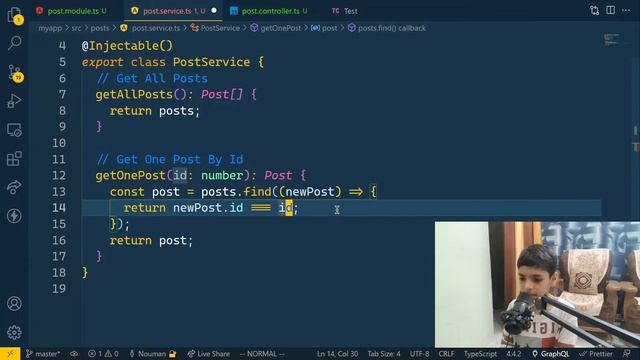
Task: Click @Injectable() decorator text
Action: point(127,46)
